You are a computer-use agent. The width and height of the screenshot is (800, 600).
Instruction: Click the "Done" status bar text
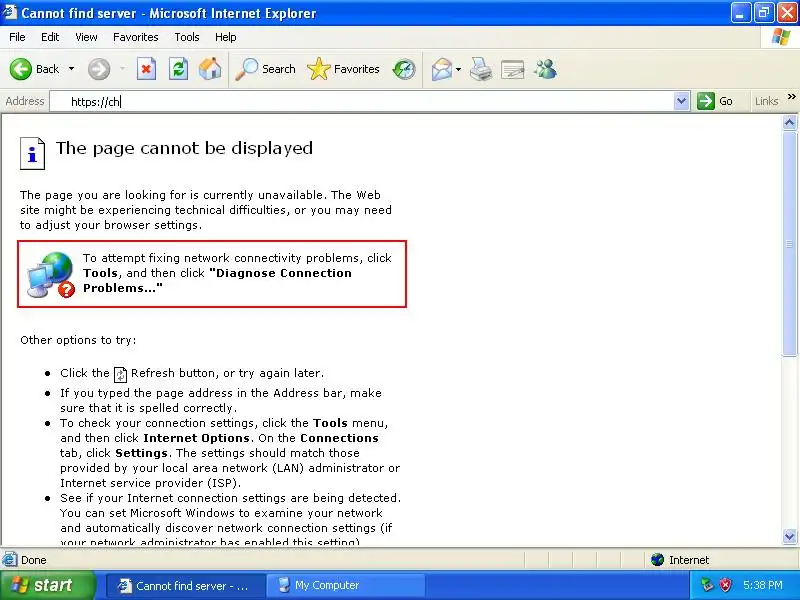(34, 560)
